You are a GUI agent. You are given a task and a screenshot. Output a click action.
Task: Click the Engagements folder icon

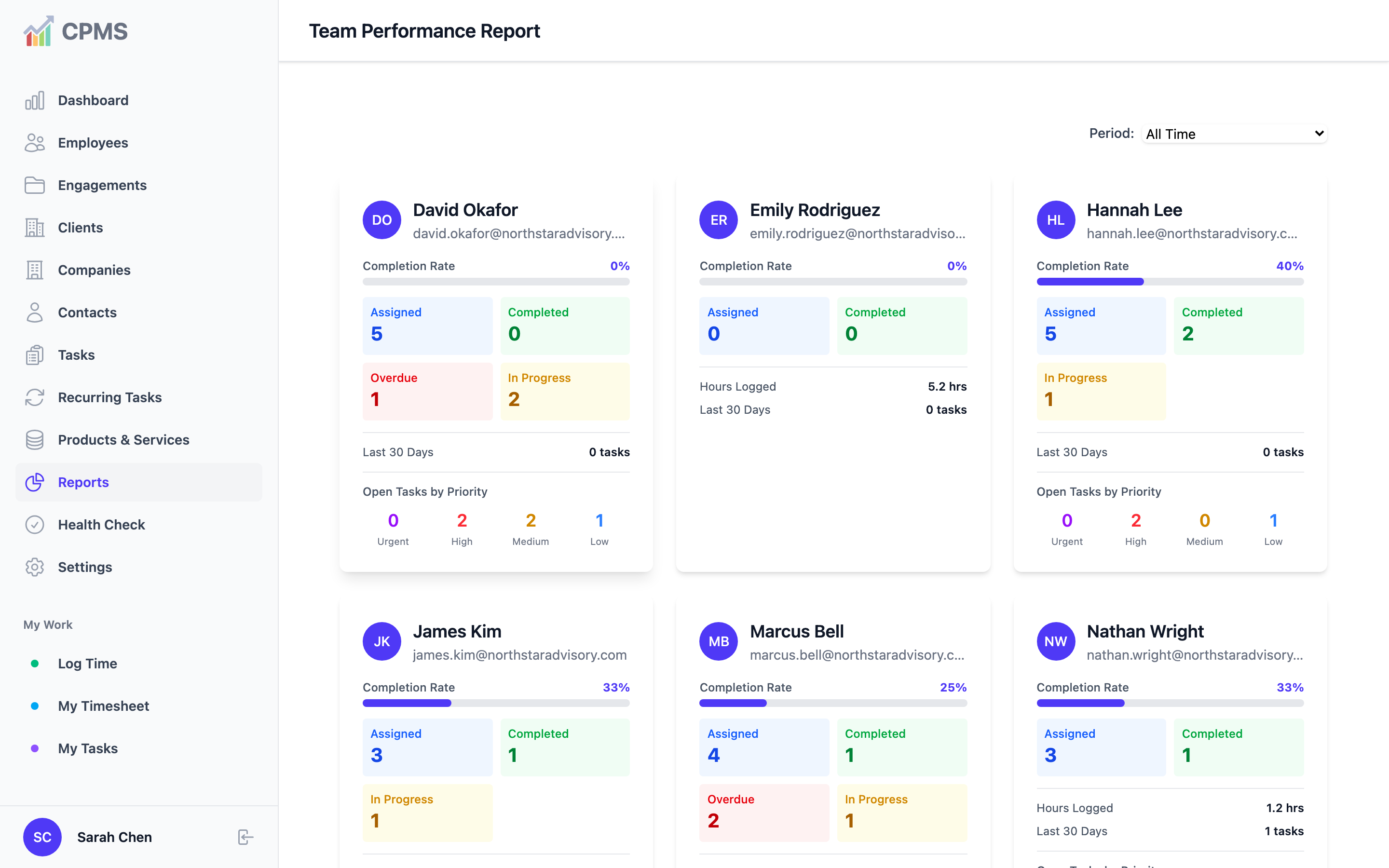coord(34,186)
